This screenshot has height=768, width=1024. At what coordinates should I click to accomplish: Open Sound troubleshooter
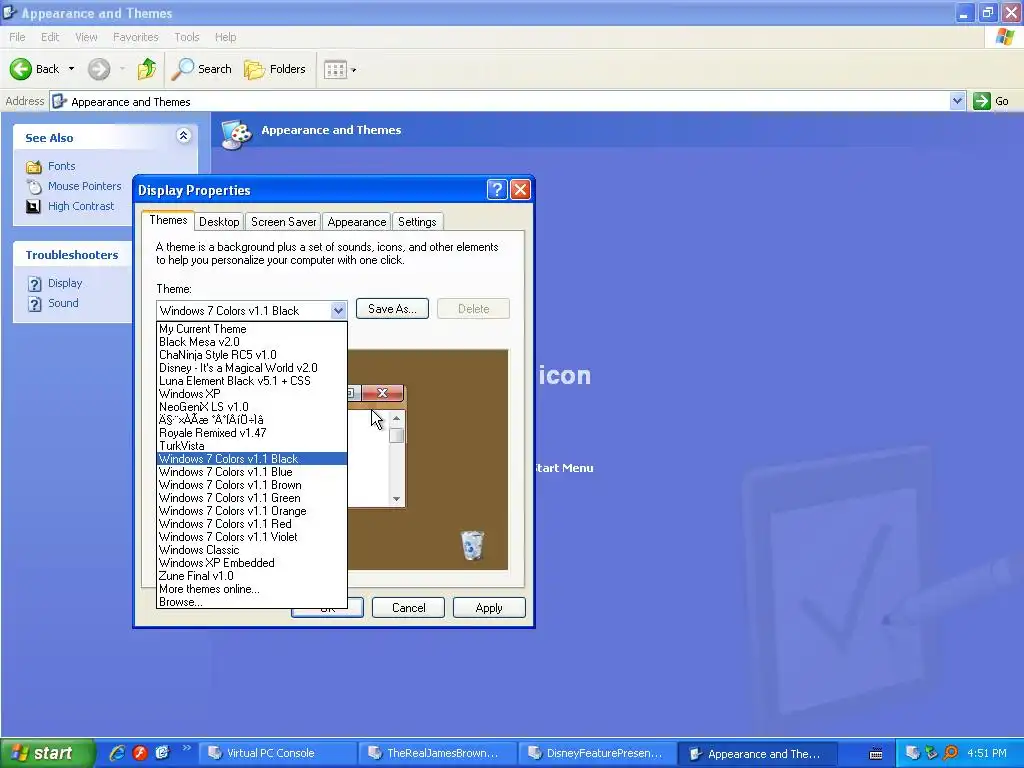(x=63, y=303)
